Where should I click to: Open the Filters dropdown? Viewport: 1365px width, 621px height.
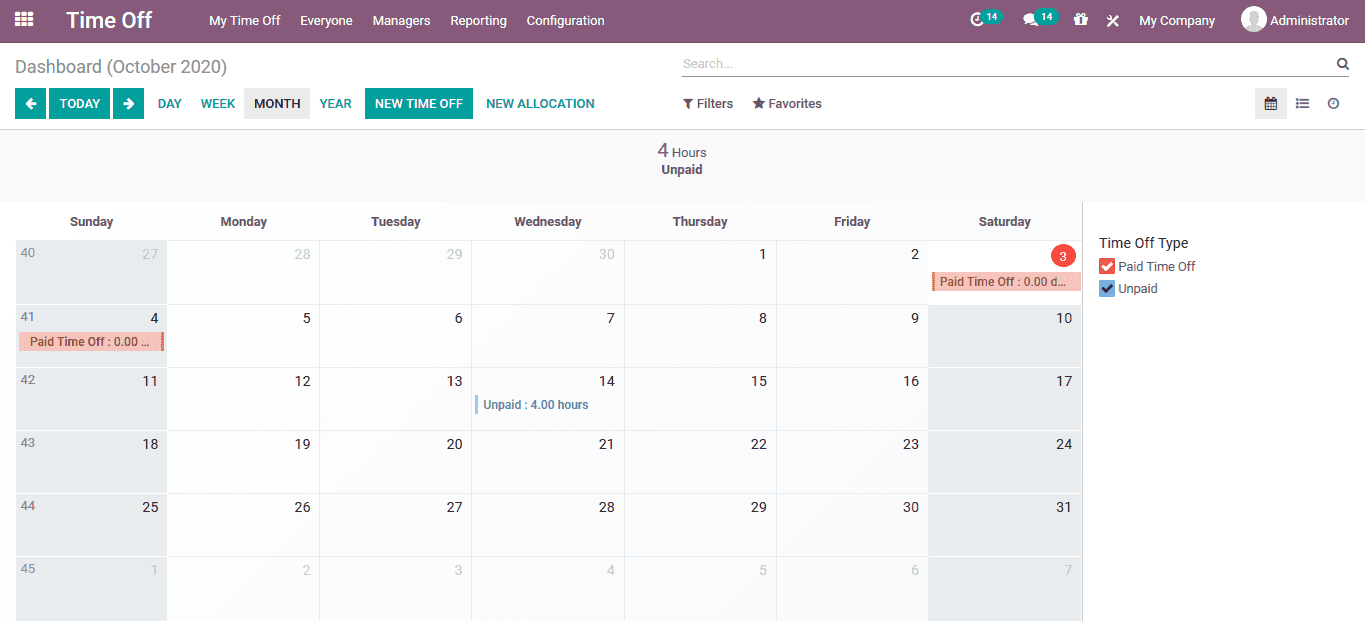707,103
